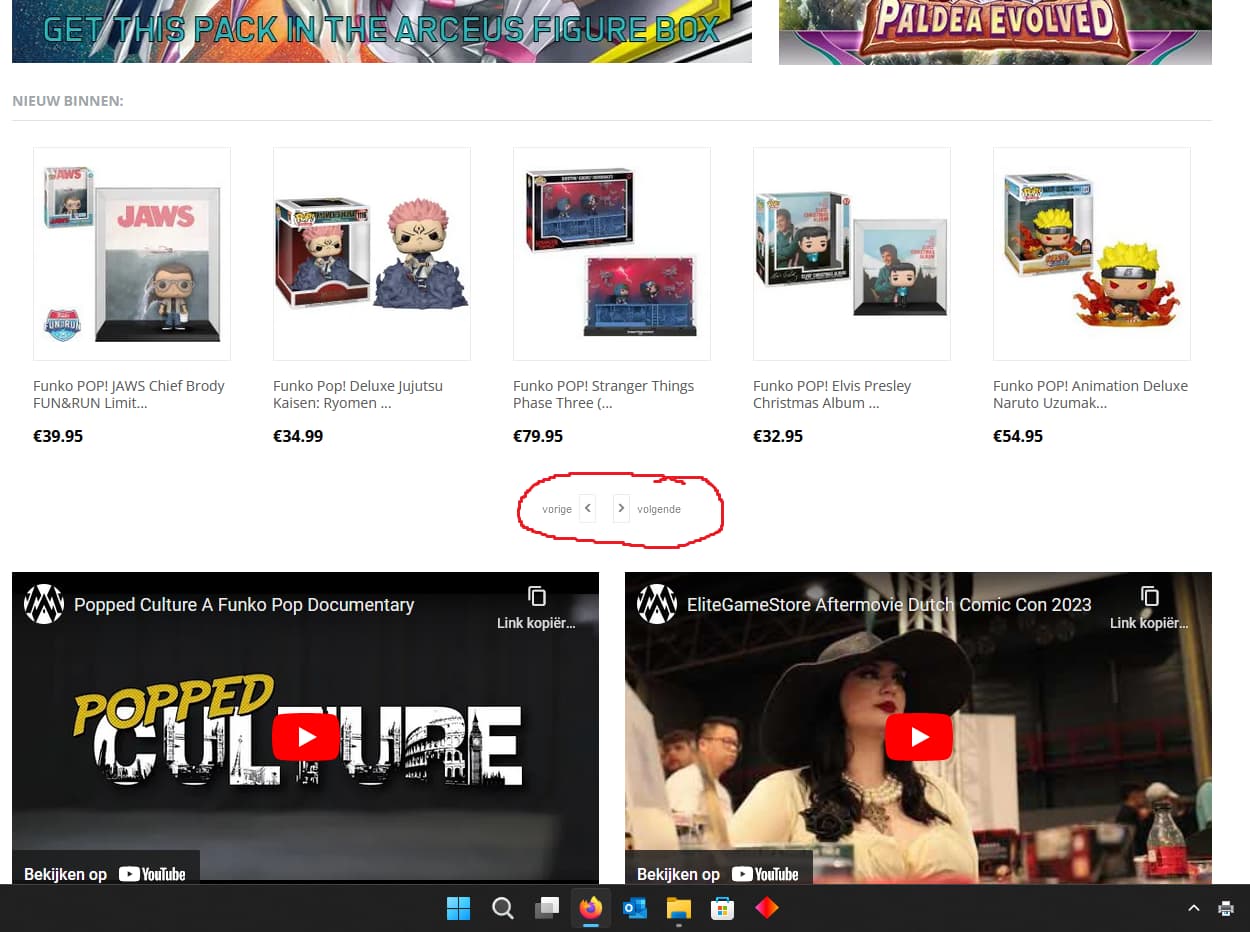Click the €34.99 price
Image resolution: width=1250 pixels, height=932 pixels.
[298, 436]
